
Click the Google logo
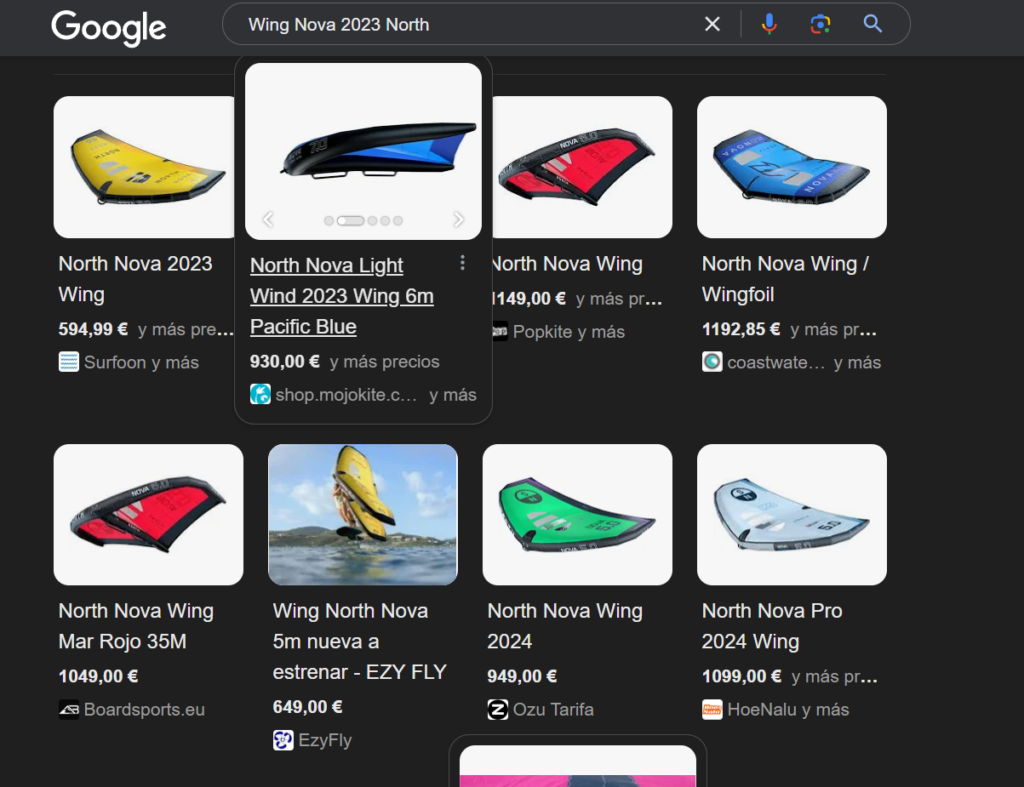[x=108, y=27]
